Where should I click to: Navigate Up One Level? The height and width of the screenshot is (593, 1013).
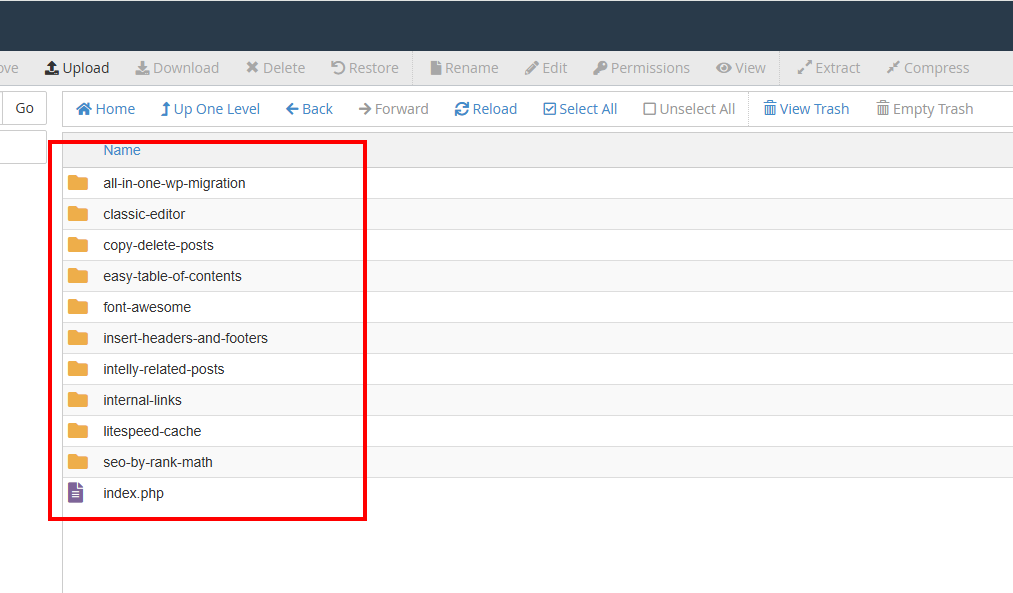click(x=210, y=109)
